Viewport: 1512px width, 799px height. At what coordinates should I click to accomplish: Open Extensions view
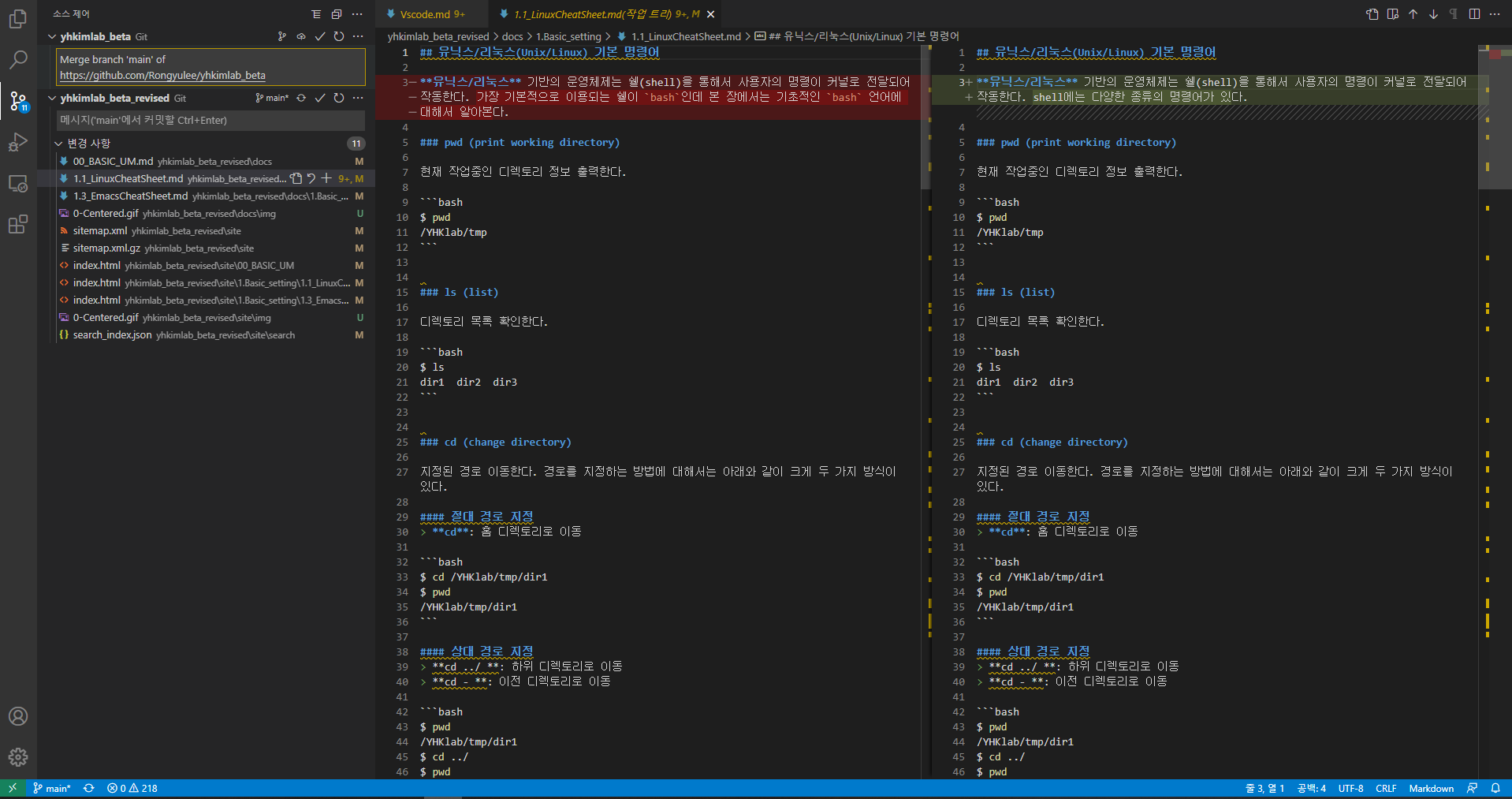18,224
